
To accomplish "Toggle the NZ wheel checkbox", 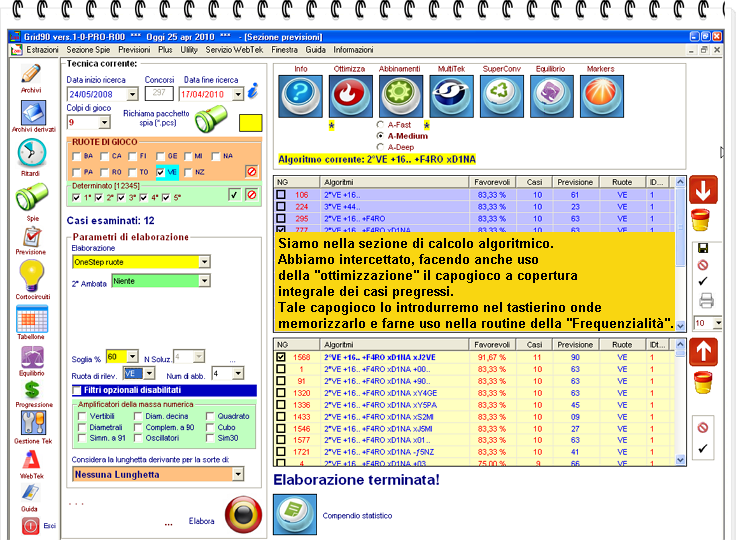I will (188, 172).
